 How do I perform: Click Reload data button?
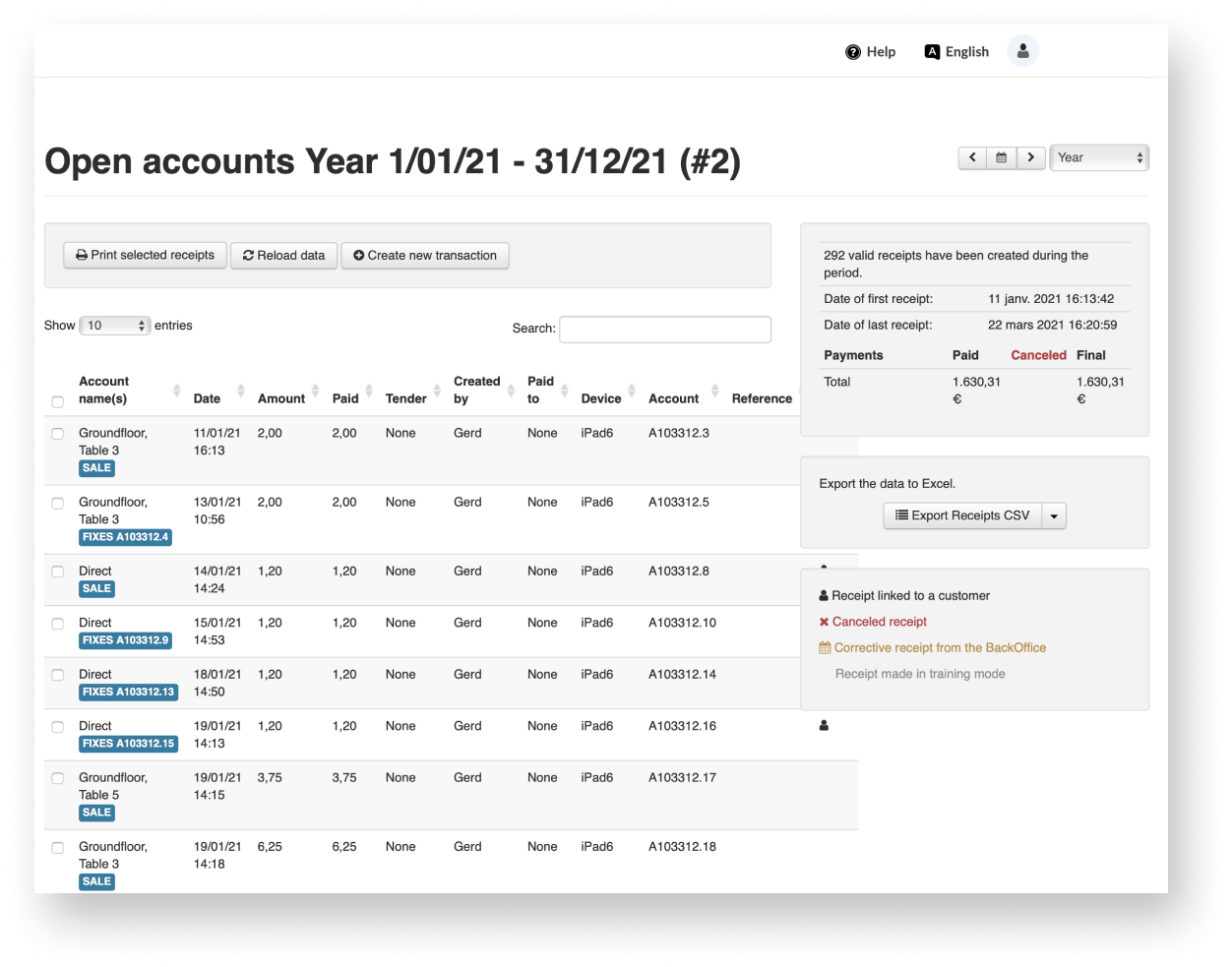(284, 255)
